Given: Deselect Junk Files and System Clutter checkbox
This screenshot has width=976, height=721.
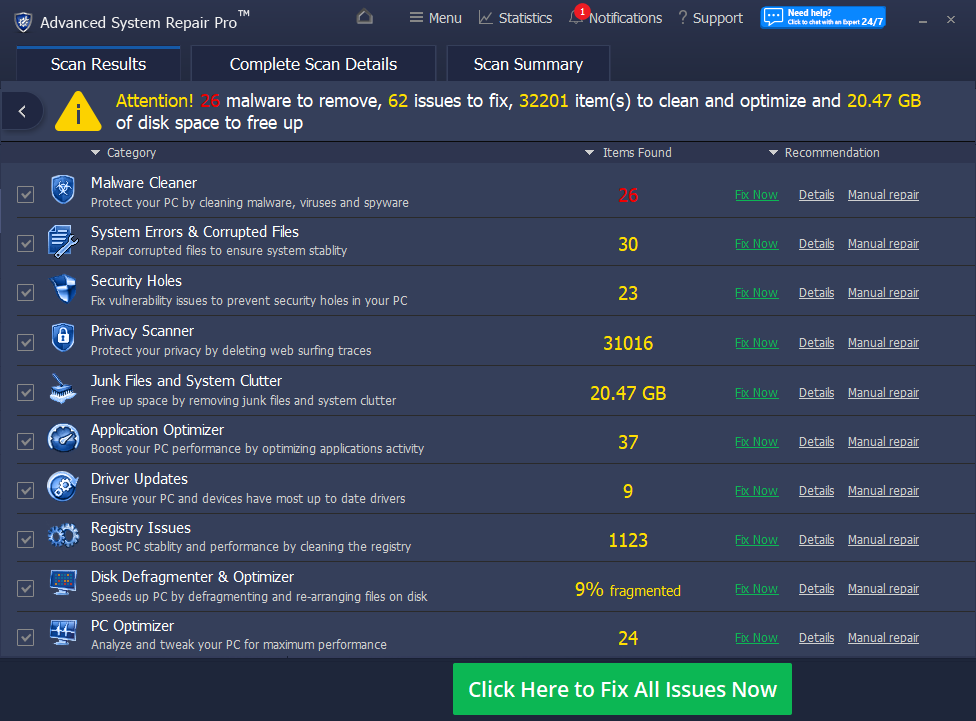Looking at the screenshot, I should (26, 392).
